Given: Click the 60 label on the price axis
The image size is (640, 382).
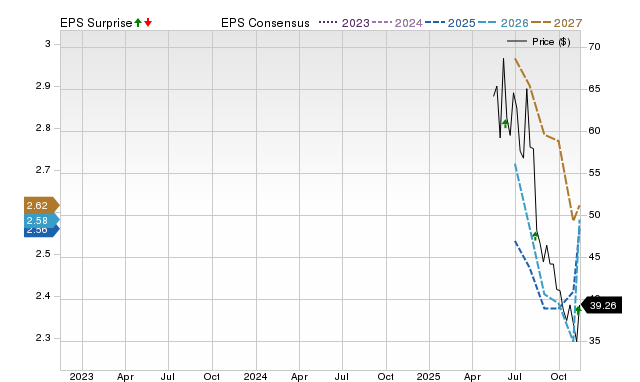Looking at the screenshot, I should [594, 131].
